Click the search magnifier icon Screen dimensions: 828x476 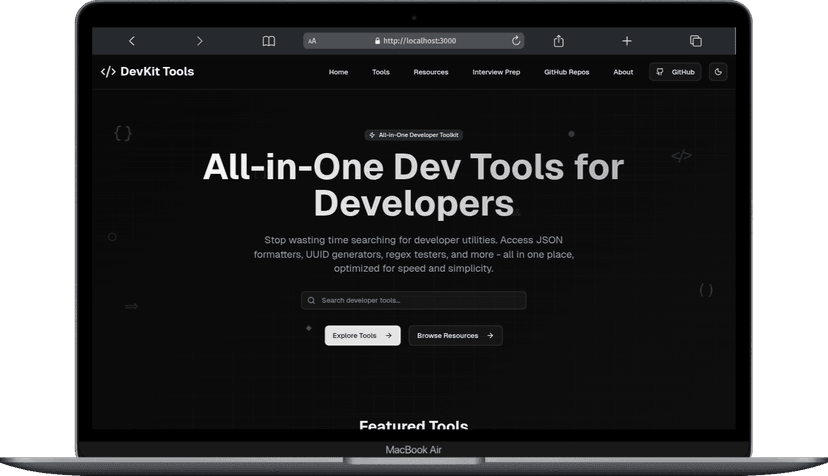click(x=312, y=300)
